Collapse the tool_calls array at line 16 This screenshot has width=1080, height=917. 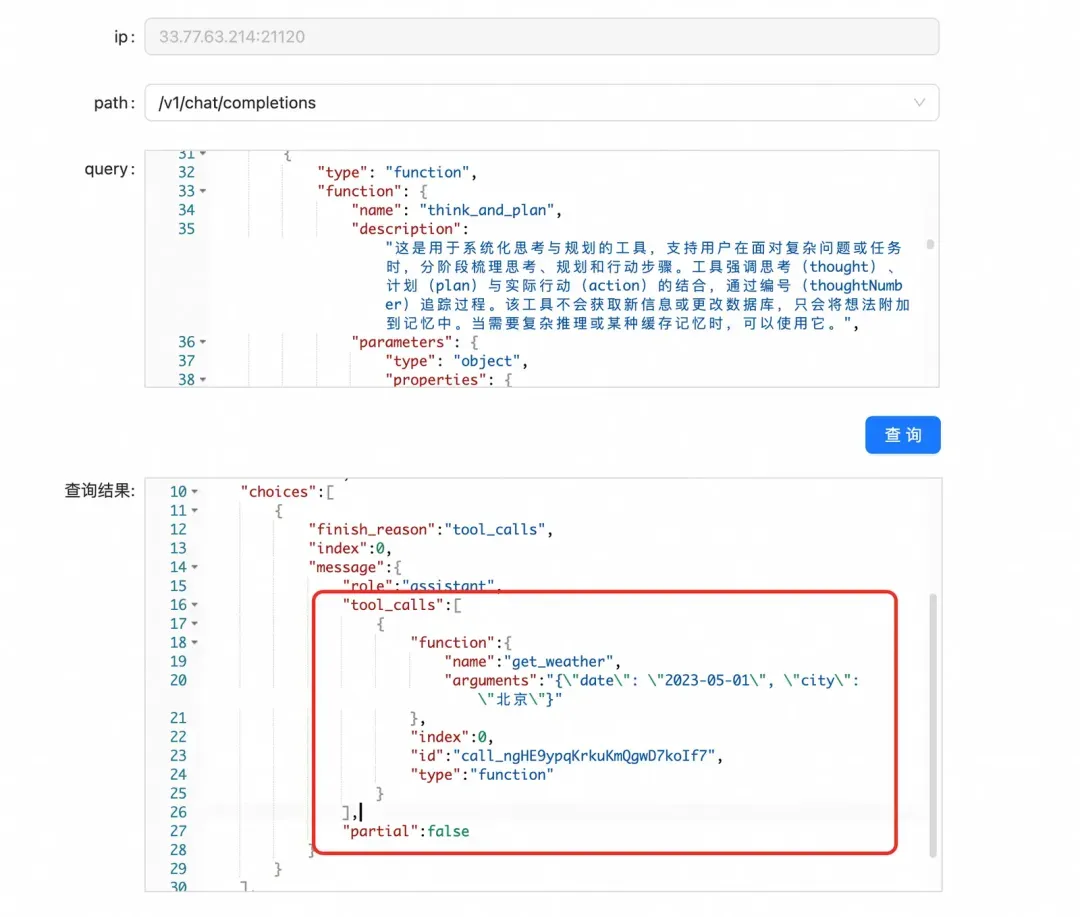(194, 605)
